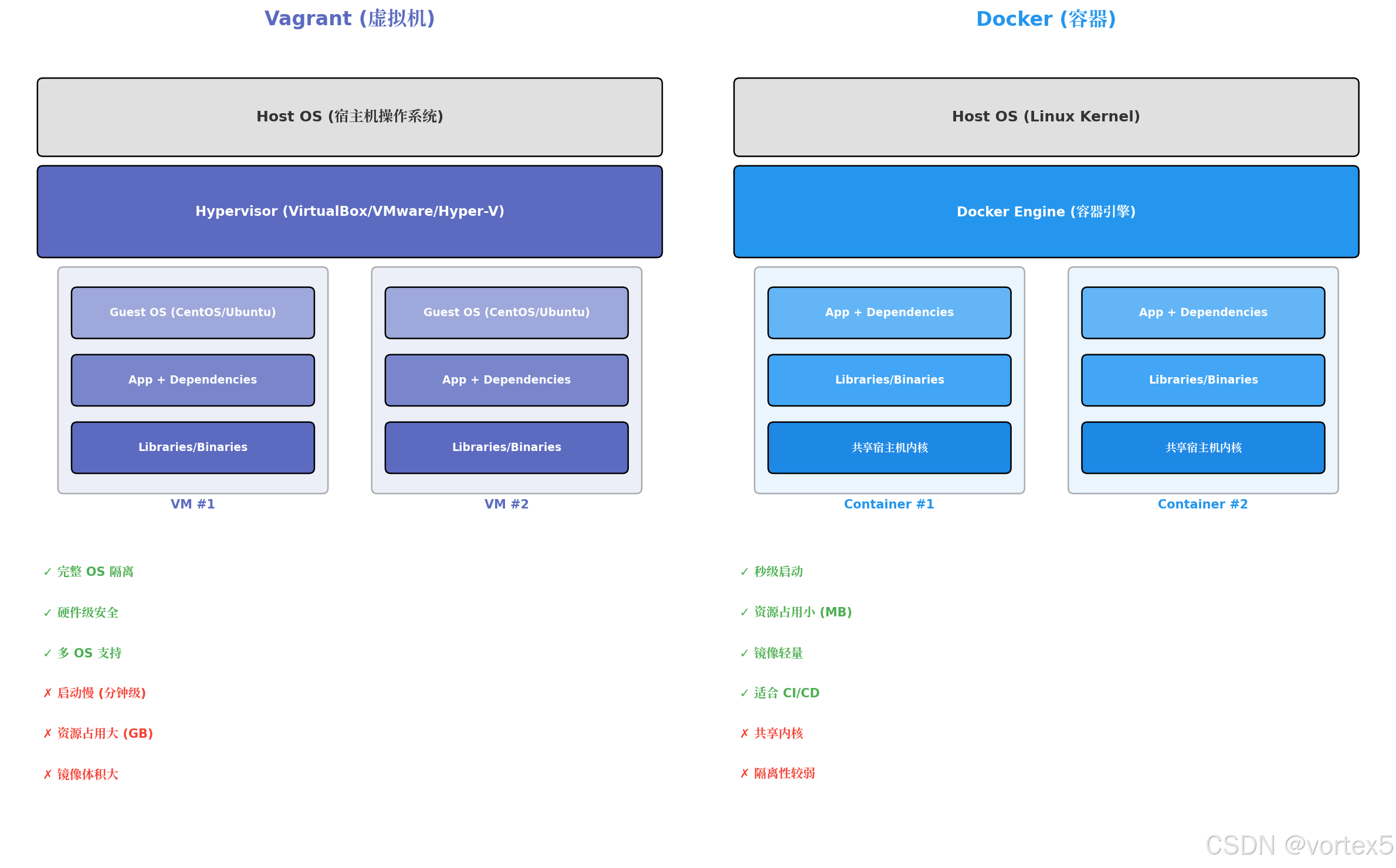This screenshot has width=1396, height=868.
Task: Select Guest OS box inside VM #2
Action: 507,313
